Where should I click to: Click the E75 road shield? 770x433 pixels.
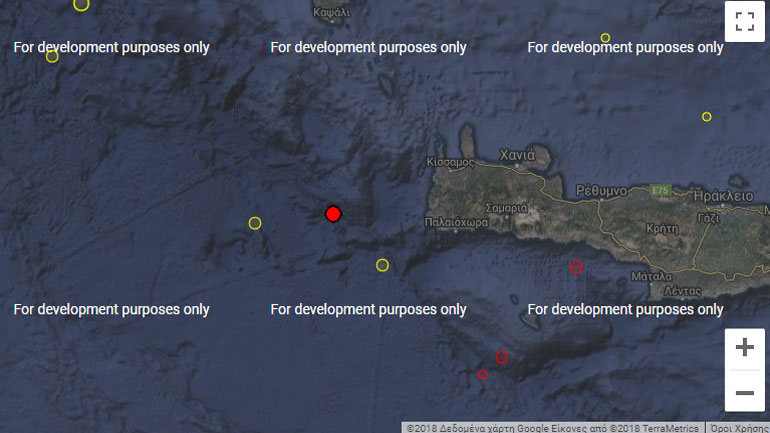pos(658,189)
